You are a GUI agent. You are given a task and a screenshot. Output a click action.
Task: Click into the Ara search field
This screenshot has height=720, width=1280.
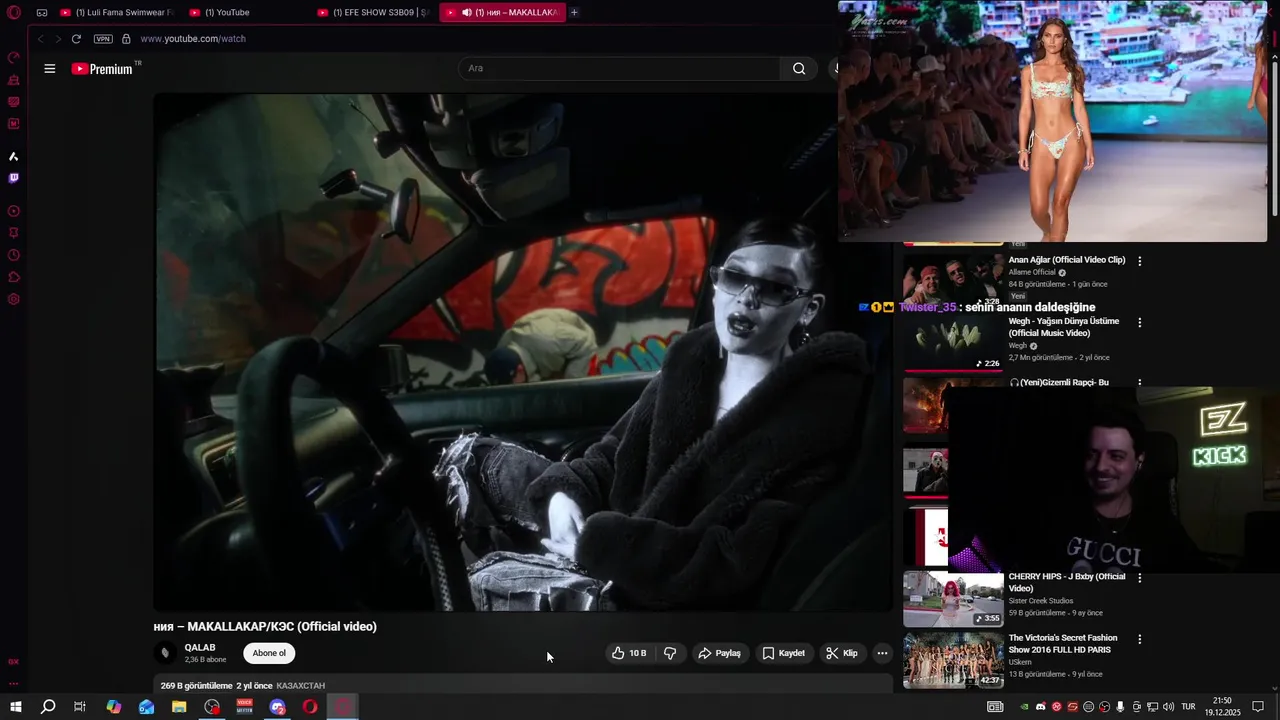[620, 68]
